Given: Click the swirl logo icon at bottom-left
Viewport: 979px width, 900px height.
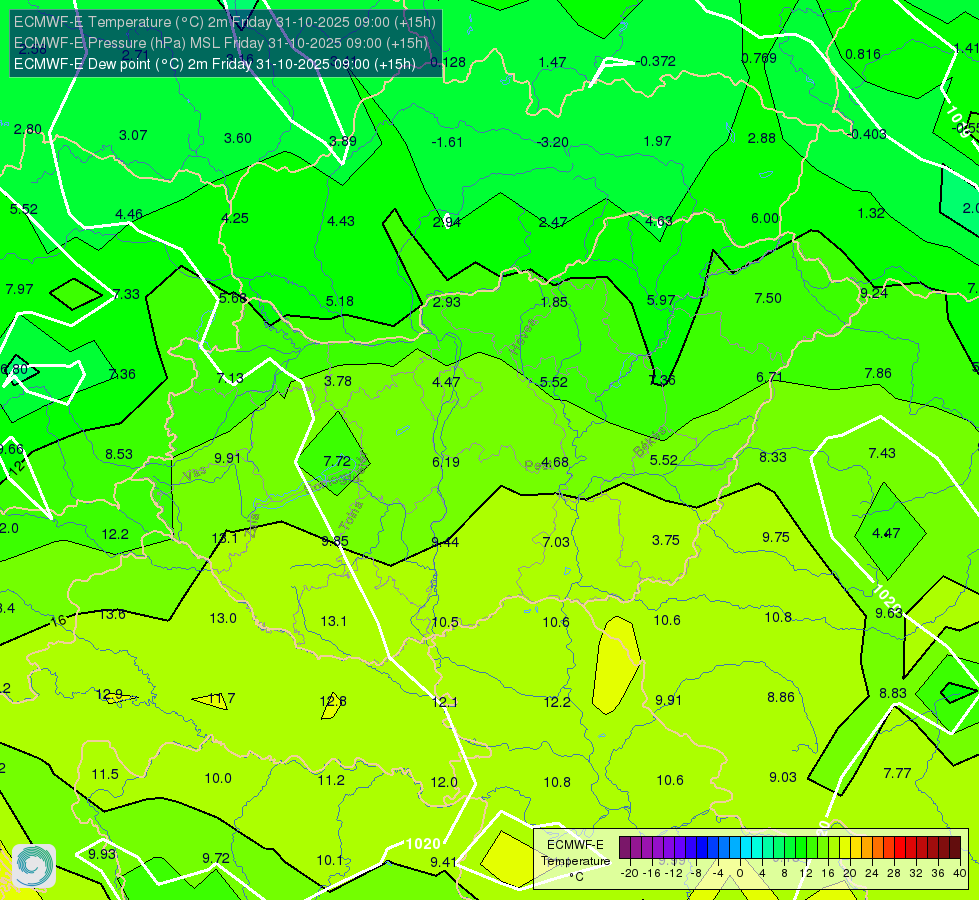Looking at the screenshot, I should pyautogui.click(x=34, y=866).
